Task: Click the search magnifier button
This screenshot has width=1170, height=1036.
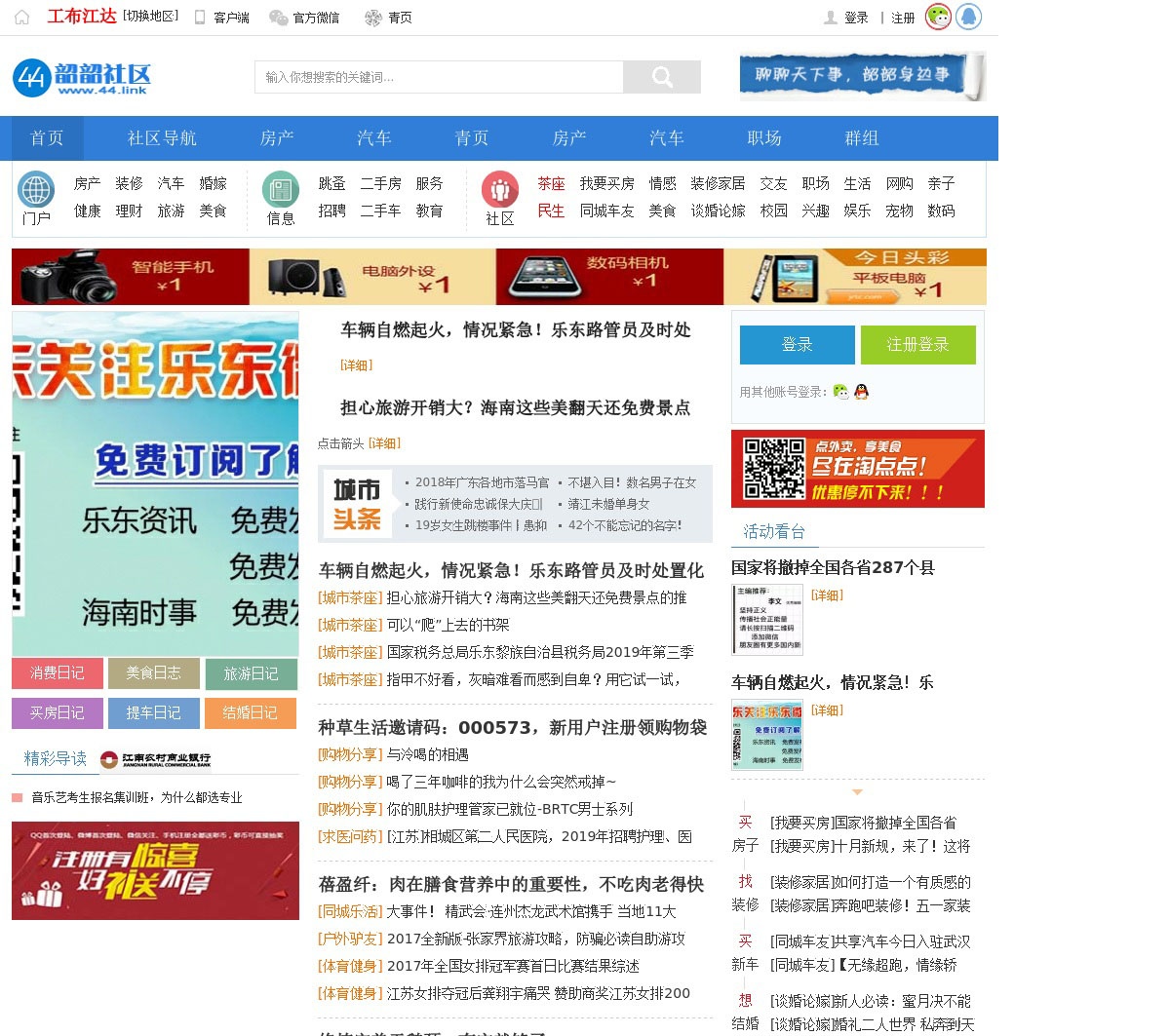Action: coord(662,77)
